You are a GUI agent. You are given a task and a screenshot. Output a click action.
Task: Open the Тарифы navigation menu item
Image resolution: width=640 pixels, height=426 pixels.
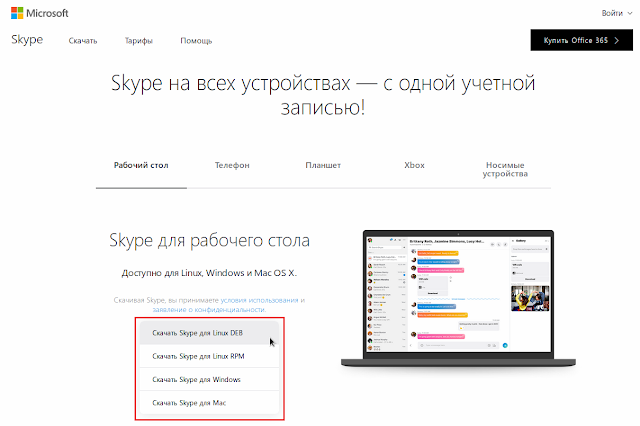point(139,41)
